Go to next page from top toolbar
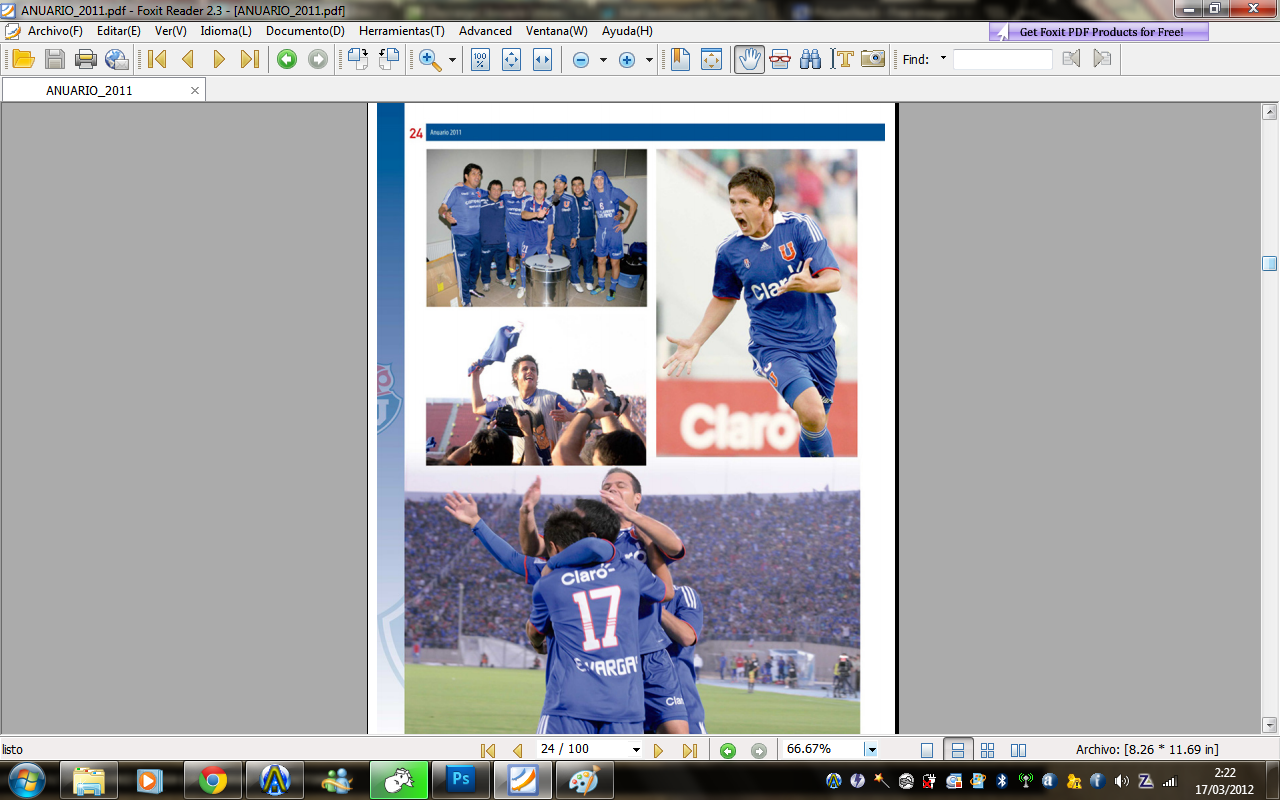This screenshot has height=800, width=1280. tap(219, 59)
